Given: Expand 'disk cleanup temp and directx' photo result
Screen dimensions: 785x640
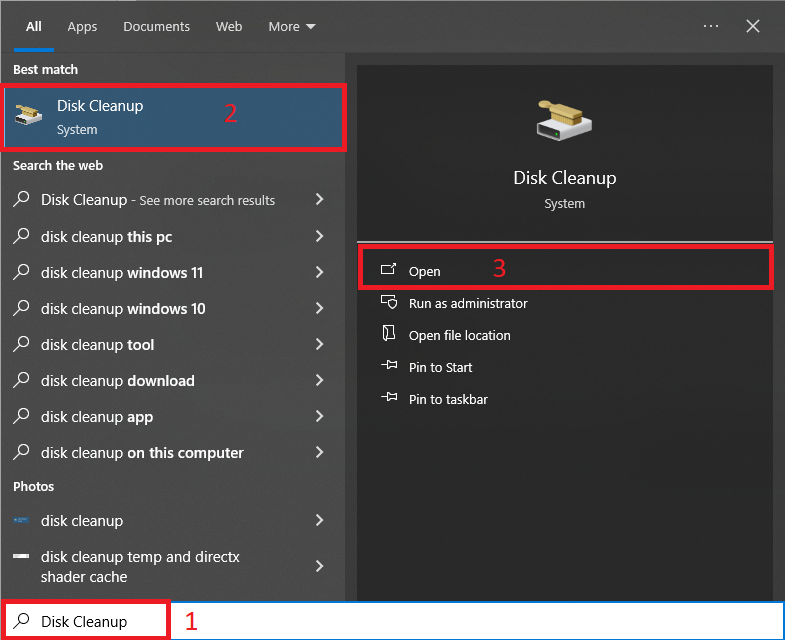Looking at the screenshot, I should [319, 567].
